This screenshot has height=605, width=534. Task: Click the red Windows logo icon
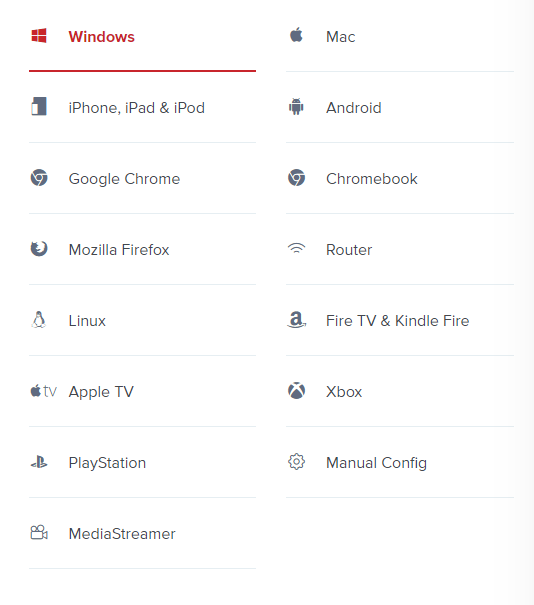pyautogui.click(x=39, y=36)
